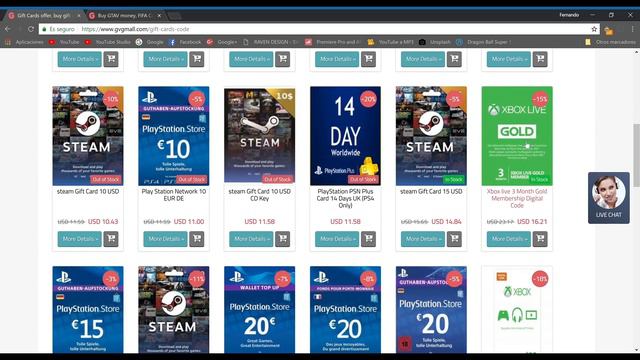The width and height of the screenshot is (640, 360).
Task: Open the Live Chat widget
Action: click(x=609, y=198)
